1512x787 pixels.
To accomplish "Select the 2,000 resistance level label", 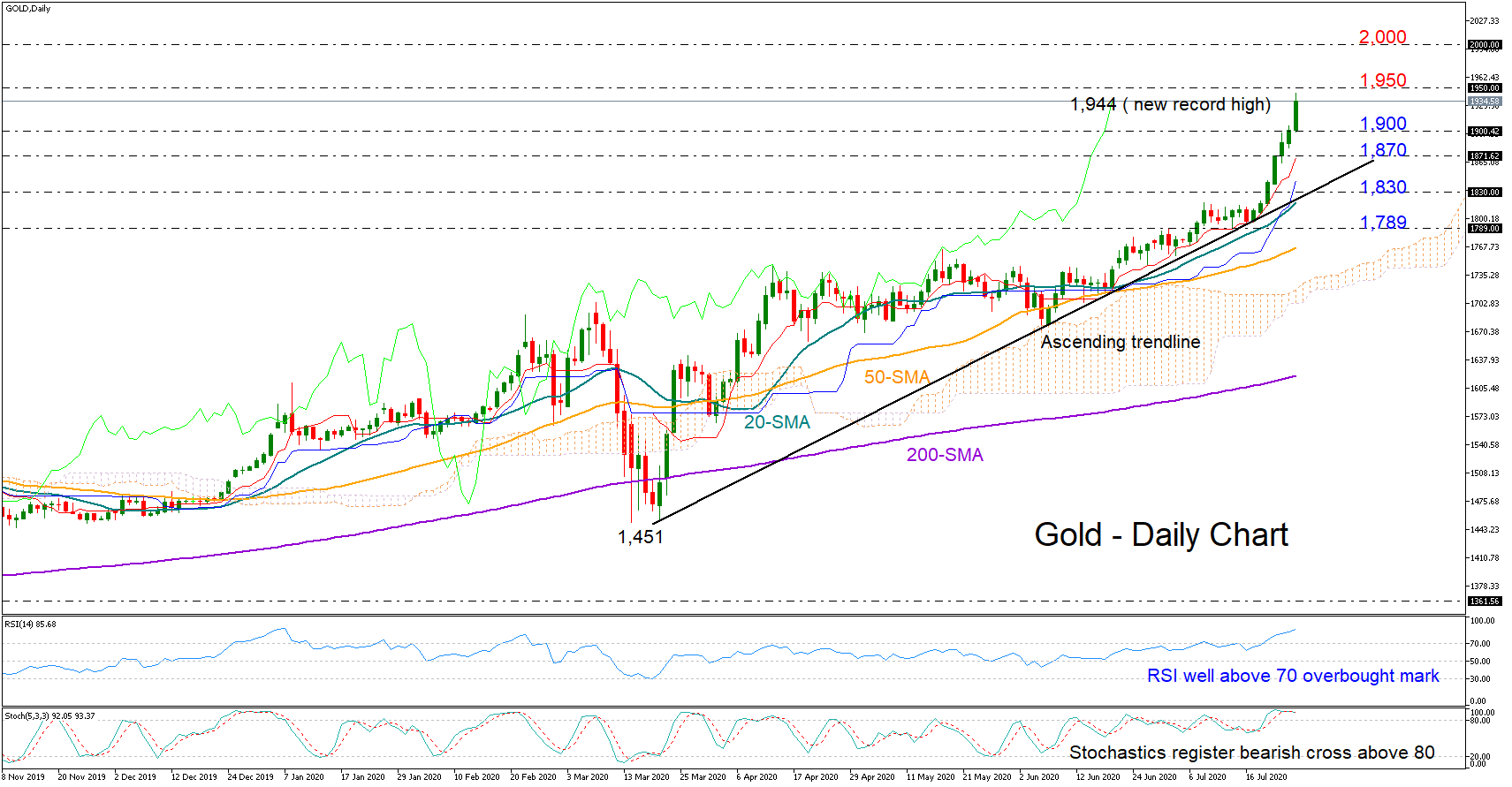I will pyautogui.click(x=1382, y=37).
